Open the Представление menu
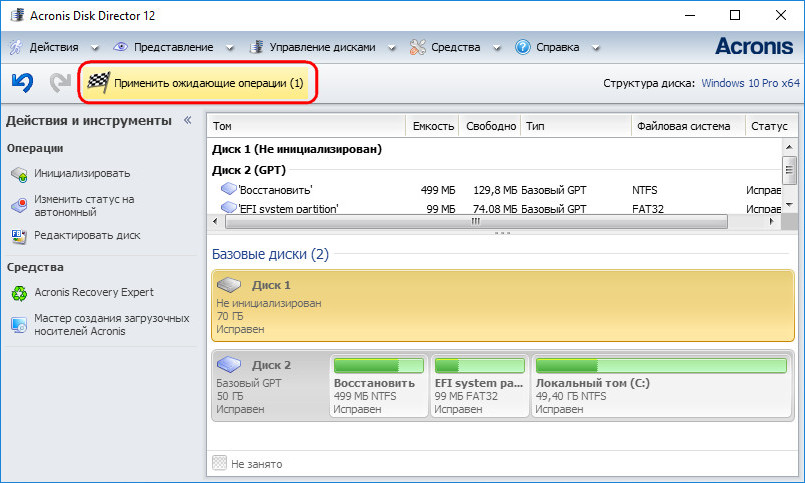The image size is (805, 483). pos(174,47)
